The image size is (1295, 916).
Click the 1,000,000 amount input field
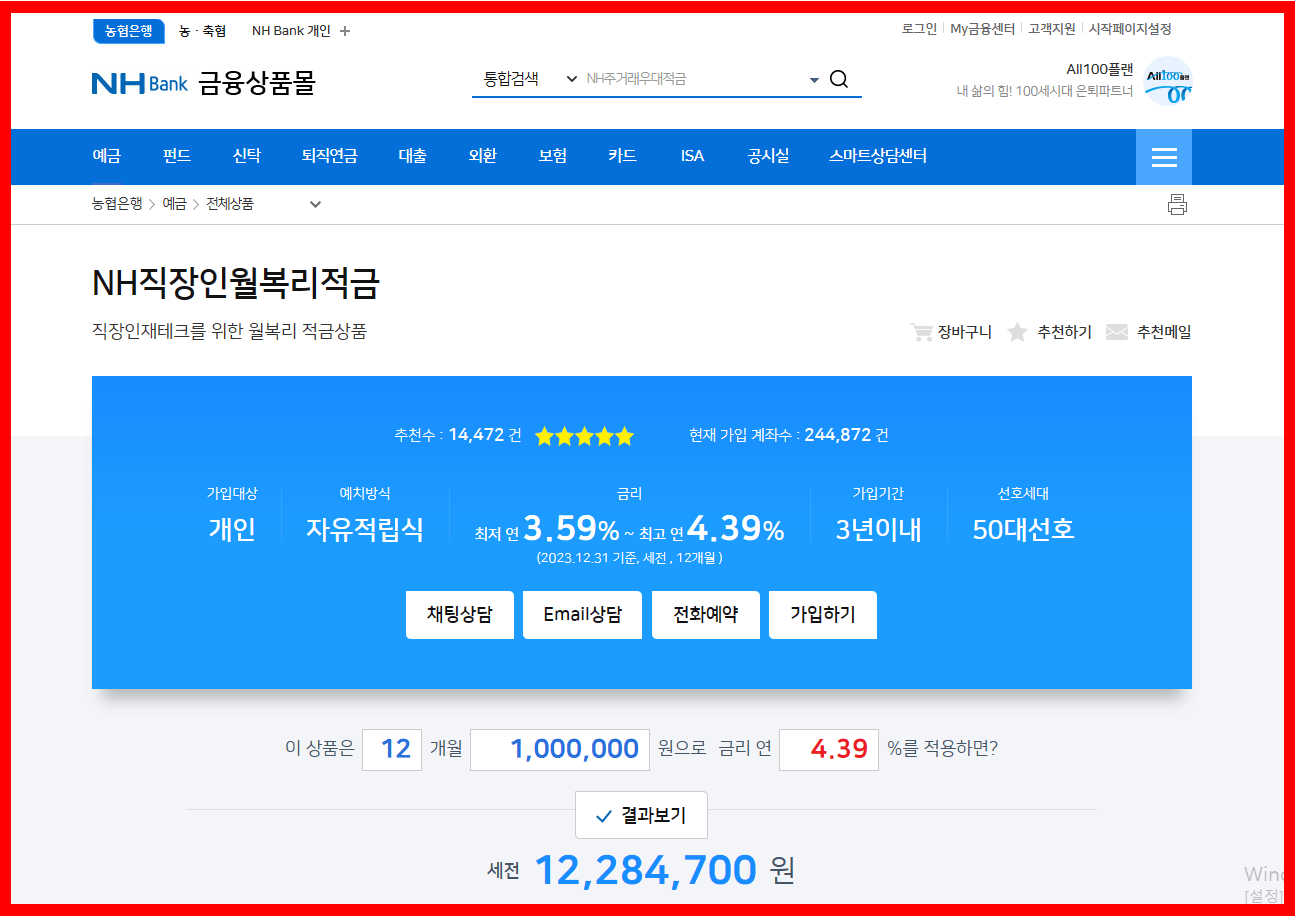(559, 748)
